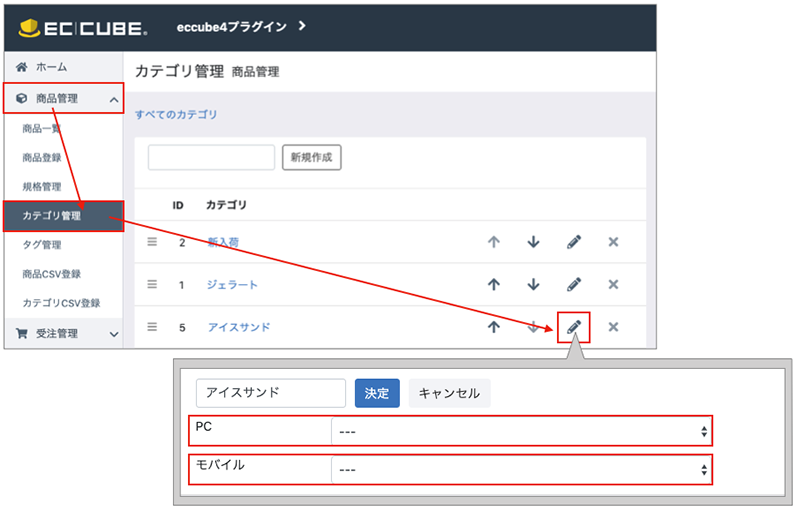Click the 商品管理 cube icon
The width and height of the screenshot is (798, 511).
click(21, 98)
